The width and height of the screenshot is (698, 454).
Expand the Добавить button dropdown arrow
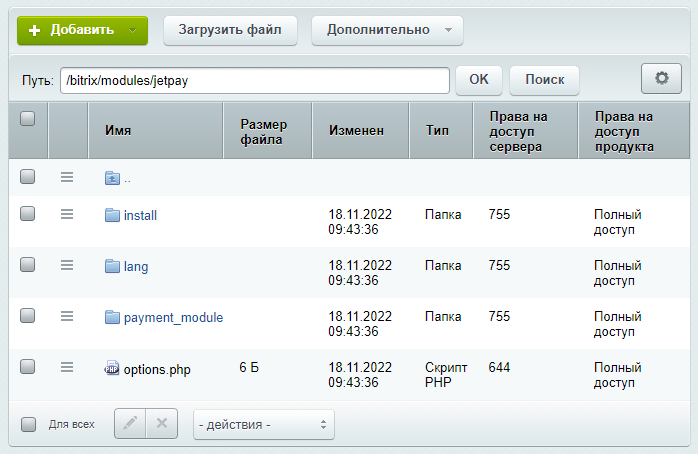click(134, 30)
